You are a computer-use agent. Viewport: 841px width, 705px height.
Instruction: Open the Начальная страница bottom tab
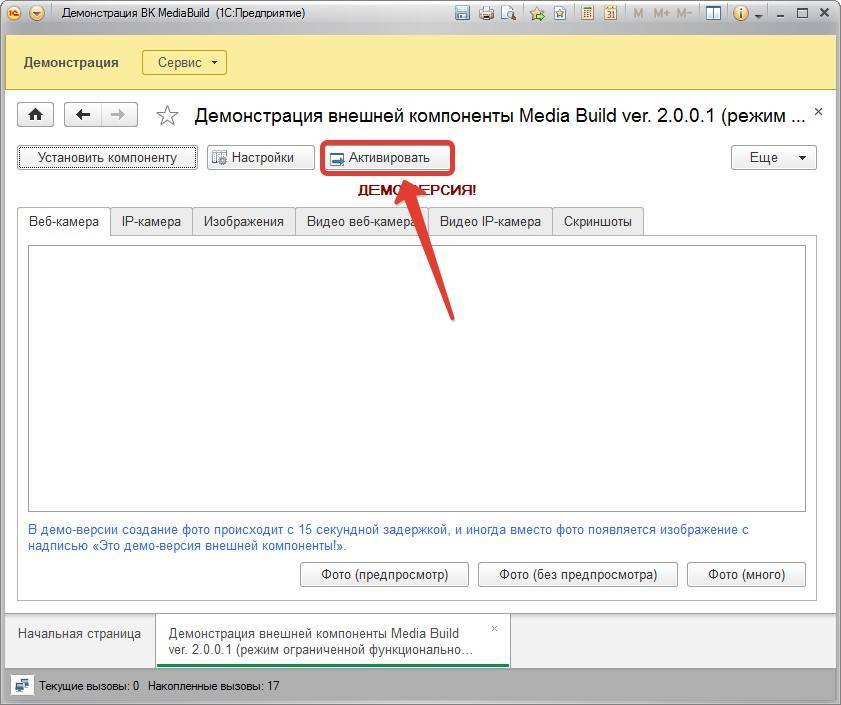(x=79, y=634)
